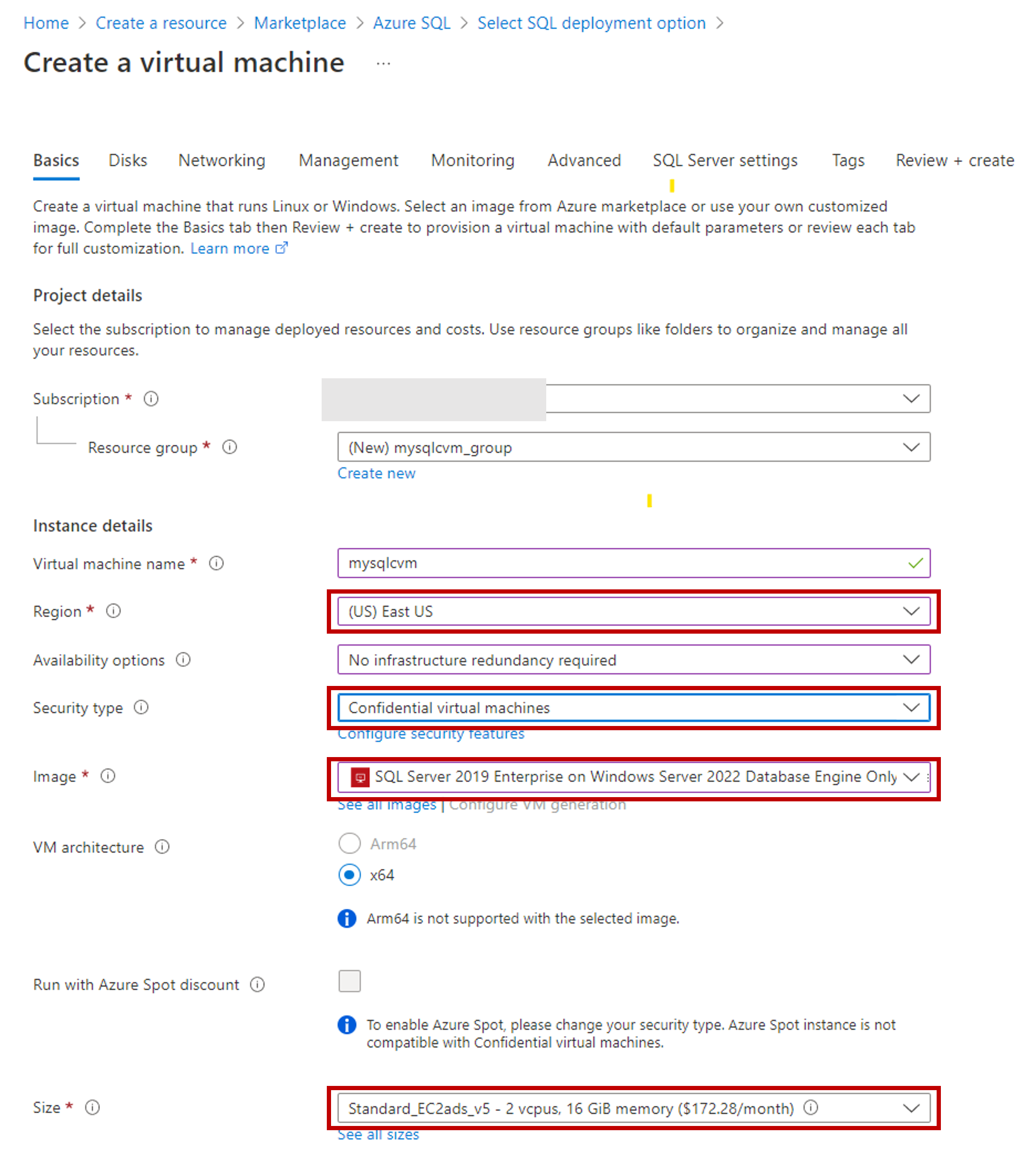Click the info icon for Azure Spot discount
Image resolution: width=1036 pixels, height=1166 pixels.
tap(257, 985)
